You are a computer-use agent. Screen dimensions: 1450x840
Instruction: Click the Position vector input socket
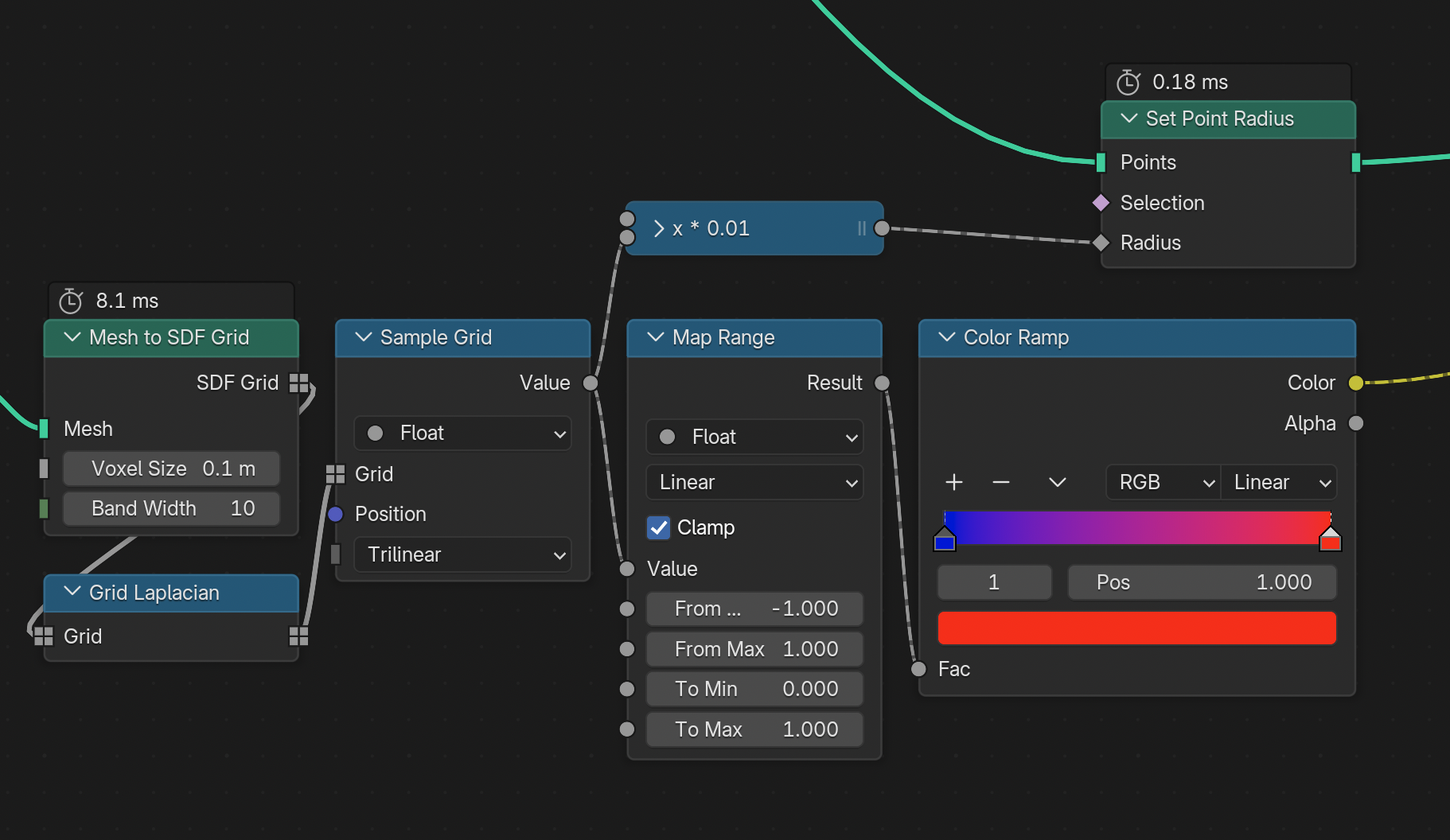335,514
